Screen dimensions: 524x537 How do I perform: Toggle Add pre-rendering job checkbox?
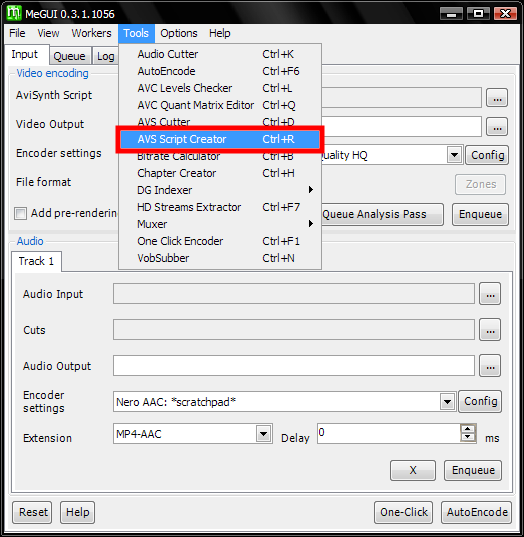point(20,214)
